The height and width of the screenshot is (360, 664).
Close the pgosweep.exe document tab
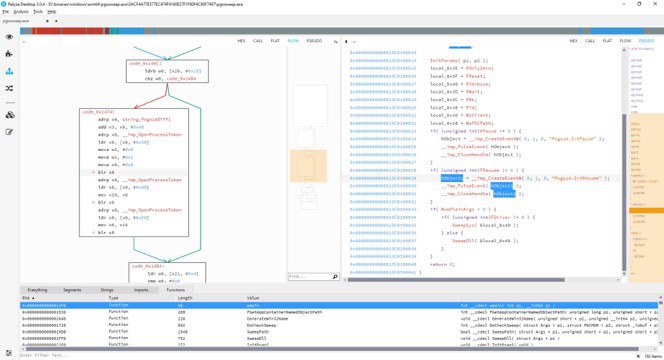(x=47, y=21)
